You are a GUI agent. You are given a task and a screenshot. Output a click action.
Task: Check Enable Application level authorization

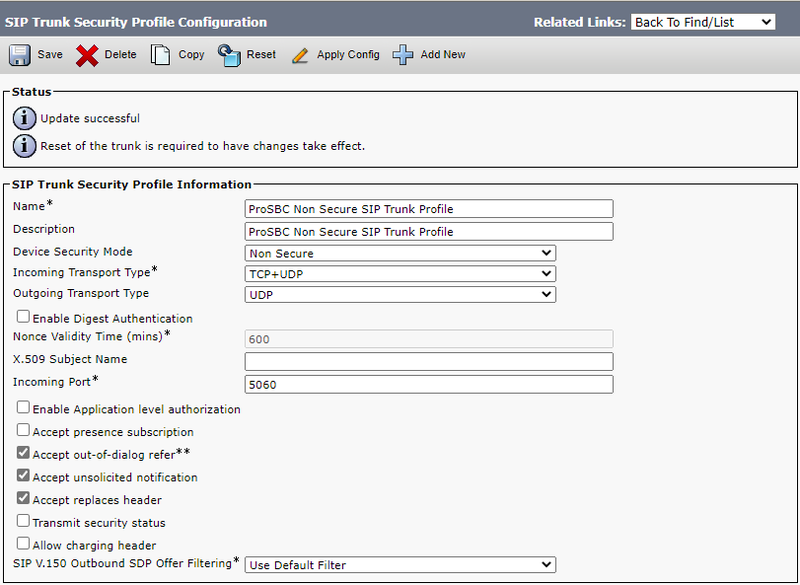point(23,408)
